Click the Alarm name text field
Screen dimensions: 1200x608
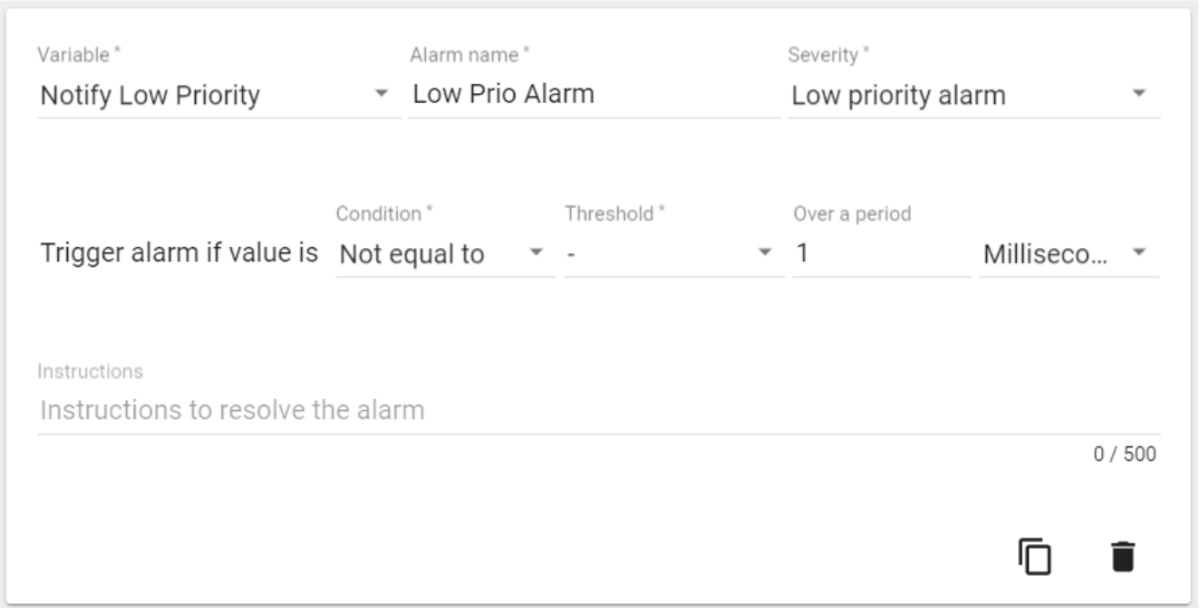click(x=594, y=95)
